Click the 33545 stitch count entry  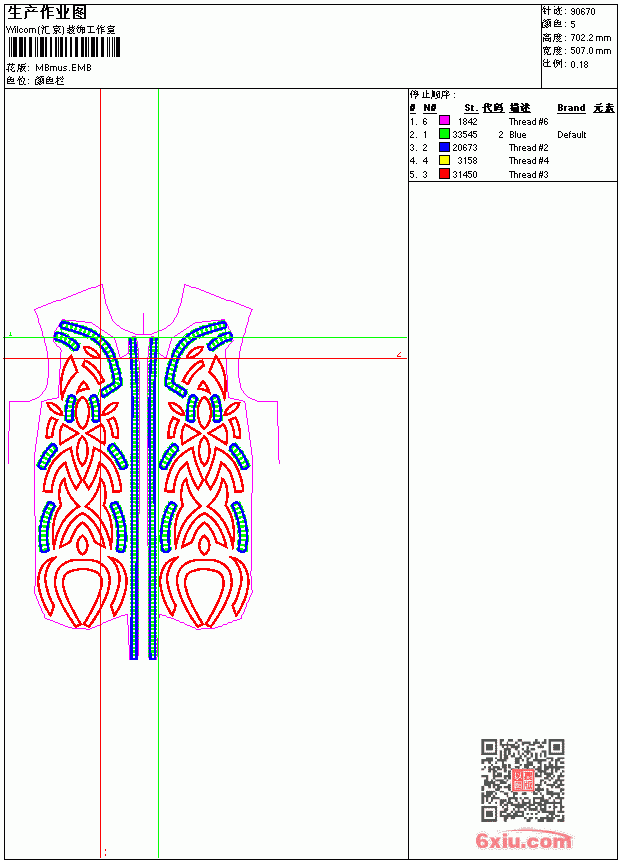click(465, 134)
